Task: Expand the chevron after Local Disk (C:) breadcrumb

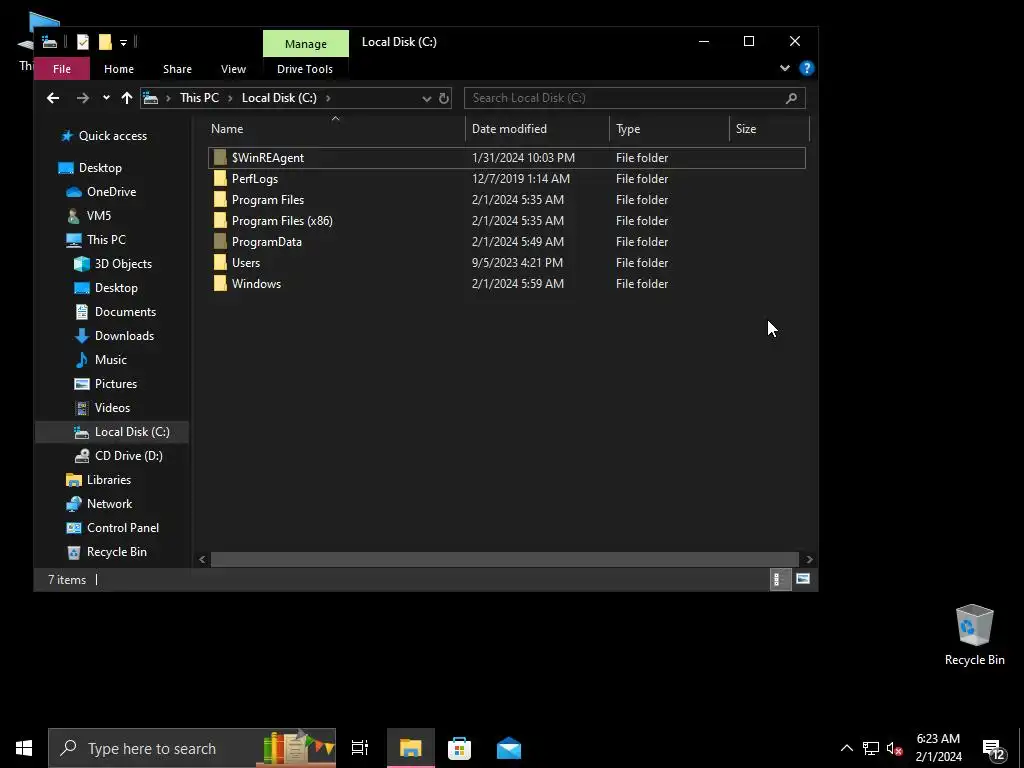Action: (x=328, y=98)
